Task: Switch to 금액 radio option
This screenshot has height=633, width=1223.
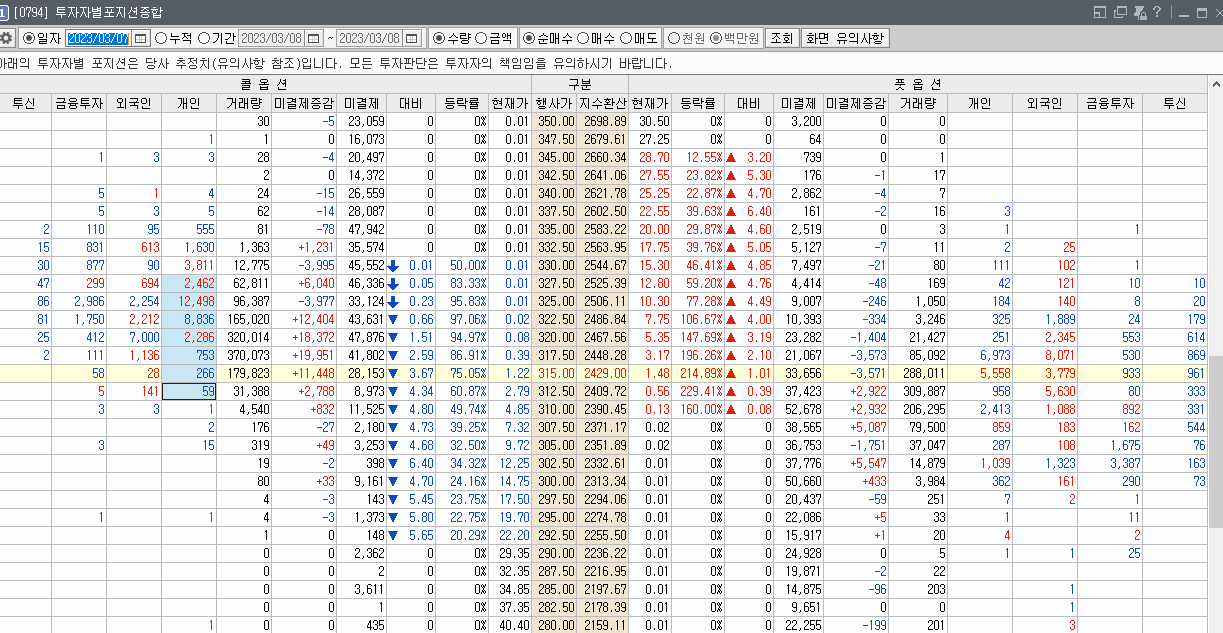Action: [480, 39]
